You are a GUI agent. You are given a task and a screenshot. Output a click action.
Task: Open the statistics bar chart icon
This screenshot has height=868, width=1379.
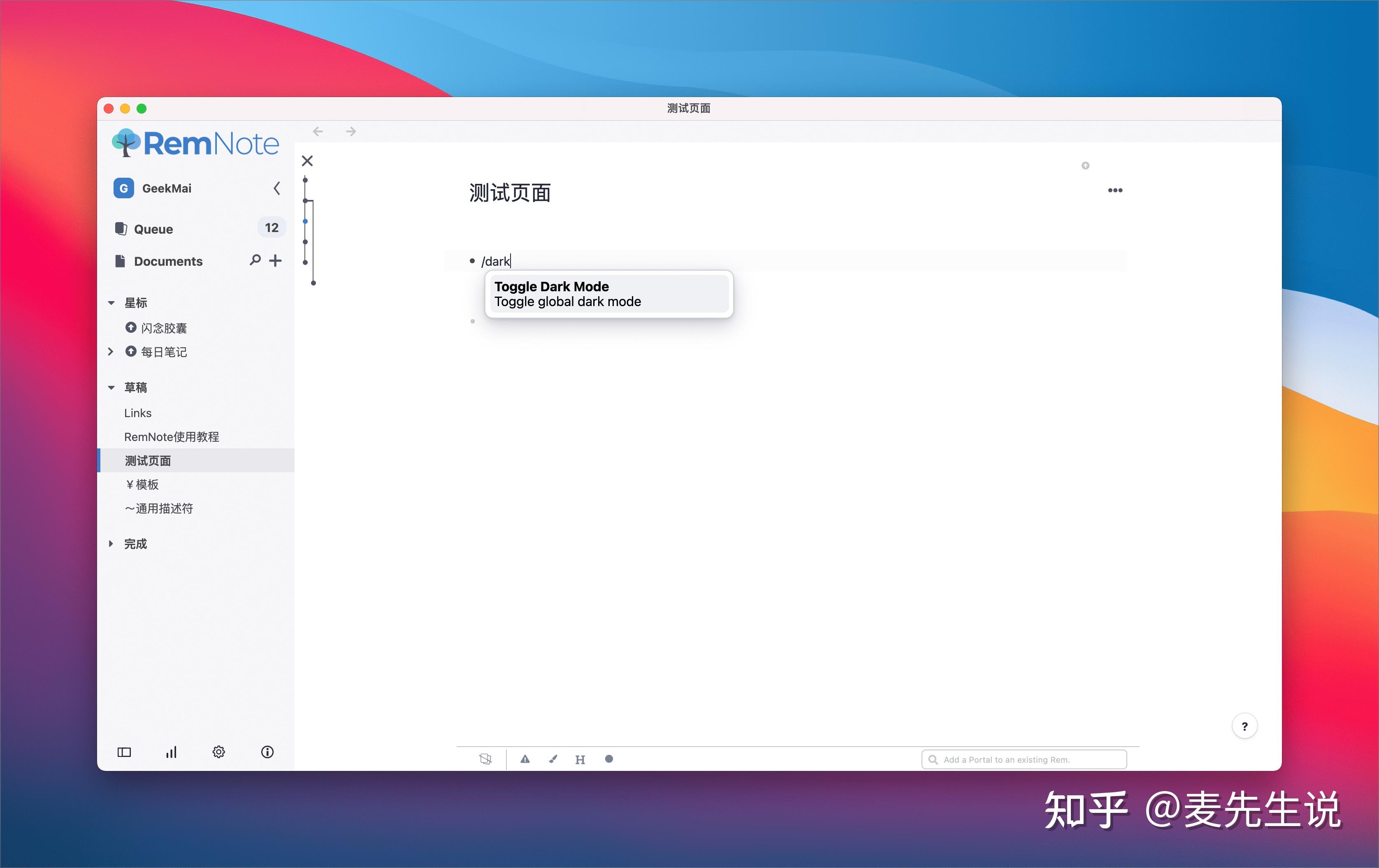pyautogui.click(x=171, y=752)
